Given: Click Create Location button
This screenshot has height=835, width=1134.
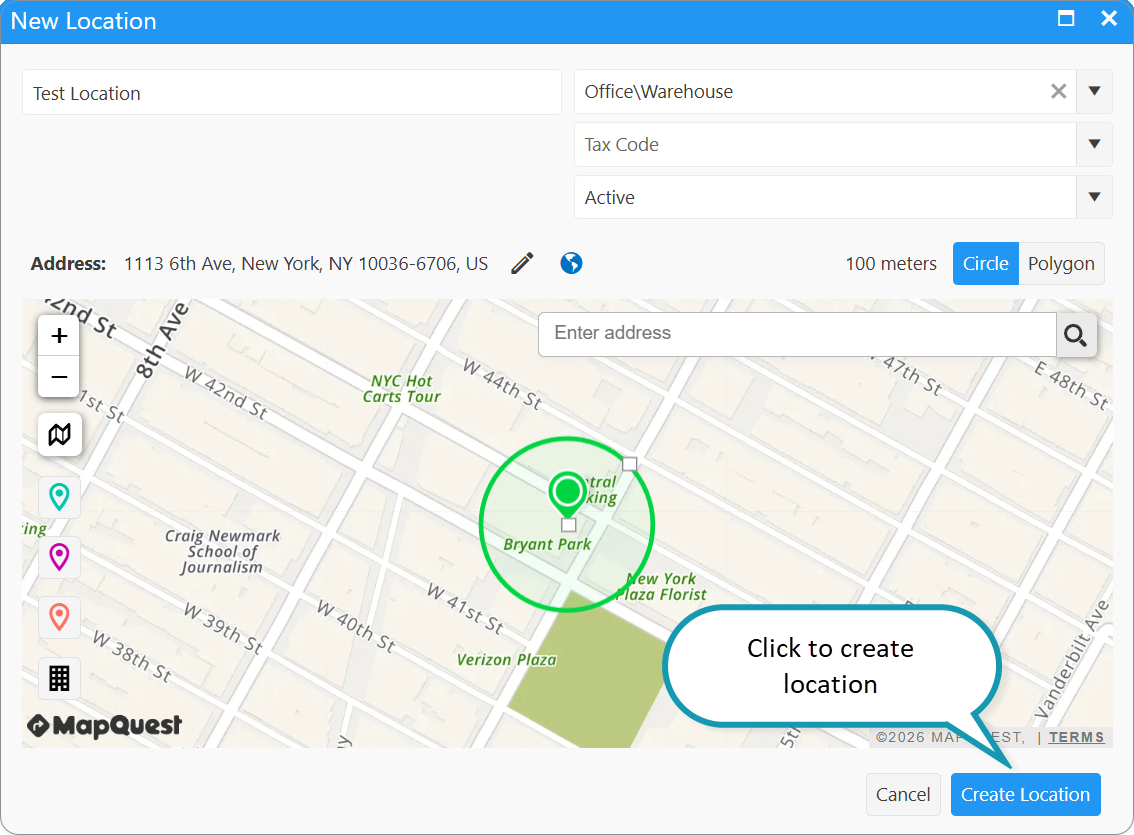Looking at the screenshot, I should [1026, 795].
